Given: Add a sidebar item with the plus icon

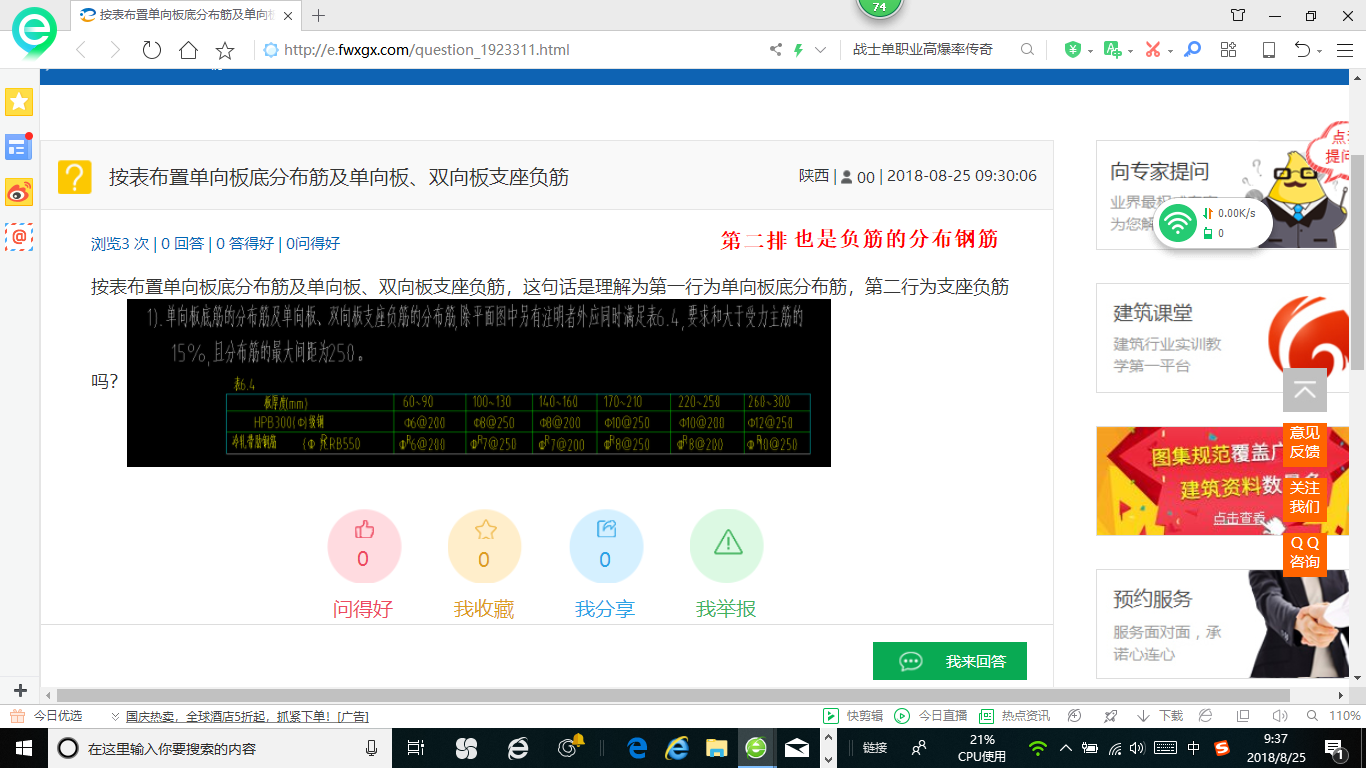Looking at the screenshot, I should [x=19, y=690].
